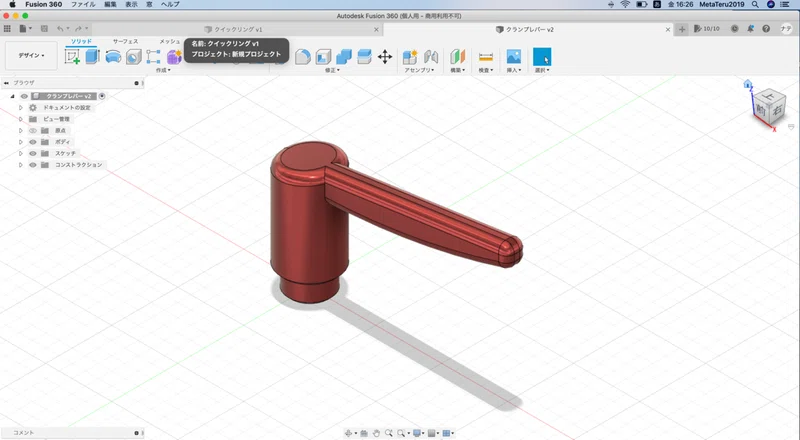Open the data panel grid icon
Image resolution: width=800 pixels, height=440 pixels.
click(7, 29)
